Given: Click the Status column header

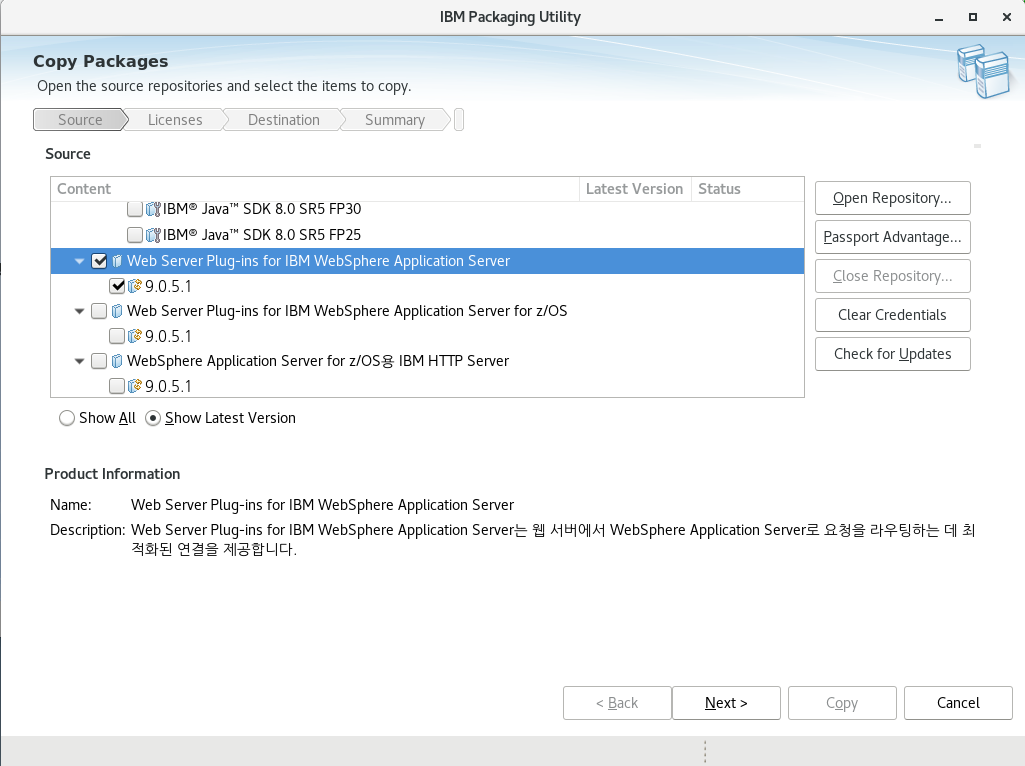Looking at the screenshot, I should [748, 189].
